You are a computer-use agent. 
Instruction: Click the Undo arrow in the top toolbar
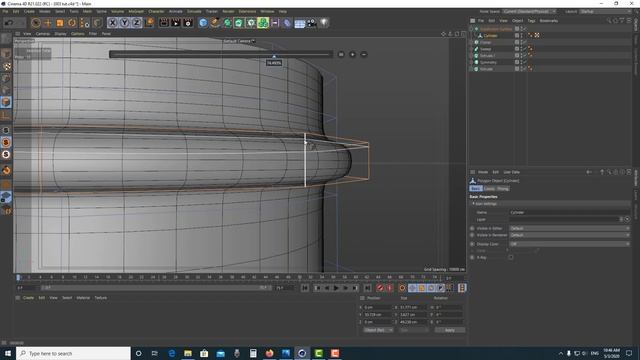pos(9,23)
